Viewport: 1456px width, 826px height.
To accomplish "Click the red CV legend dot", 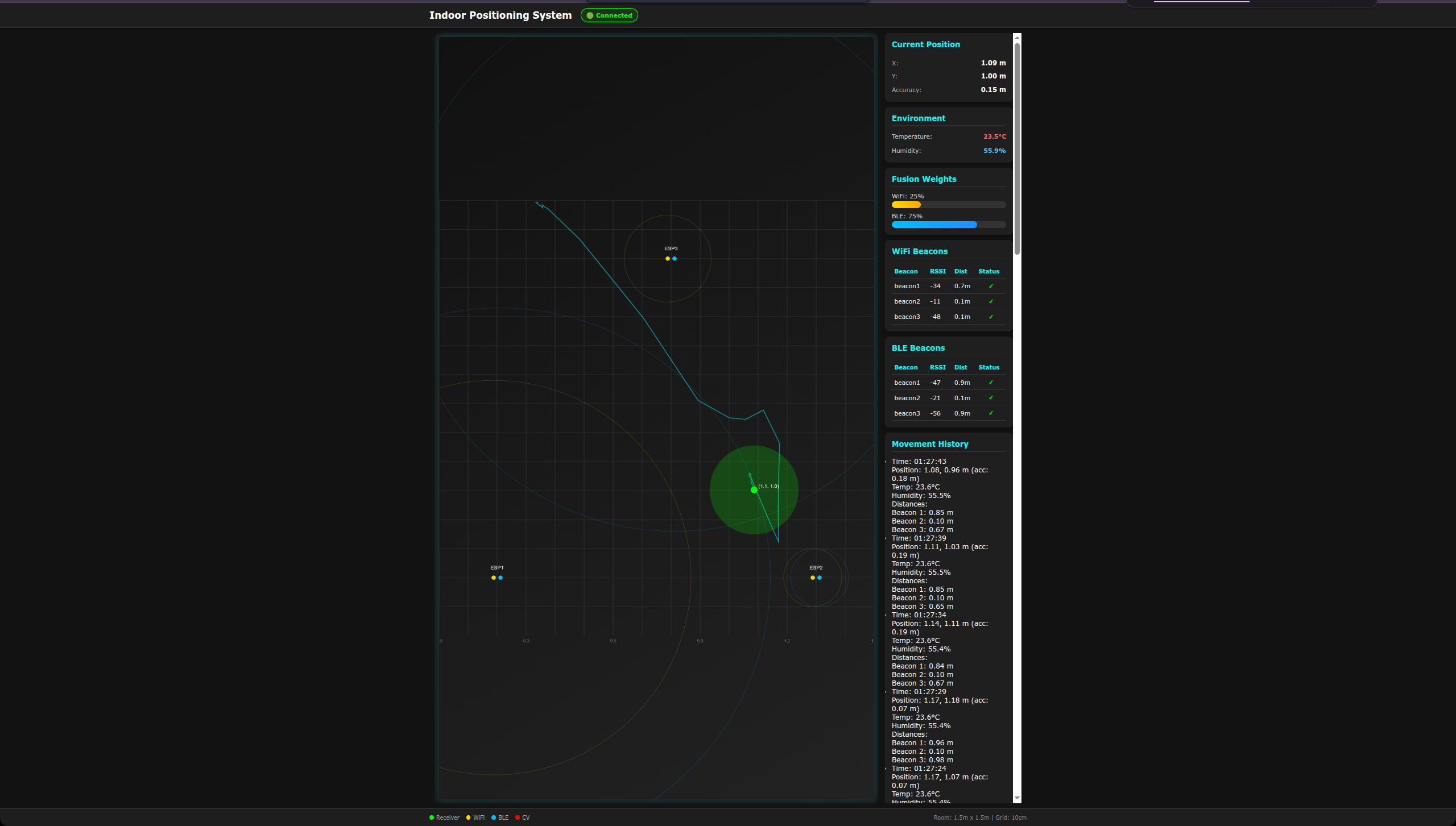I will (x=518, y=817).
